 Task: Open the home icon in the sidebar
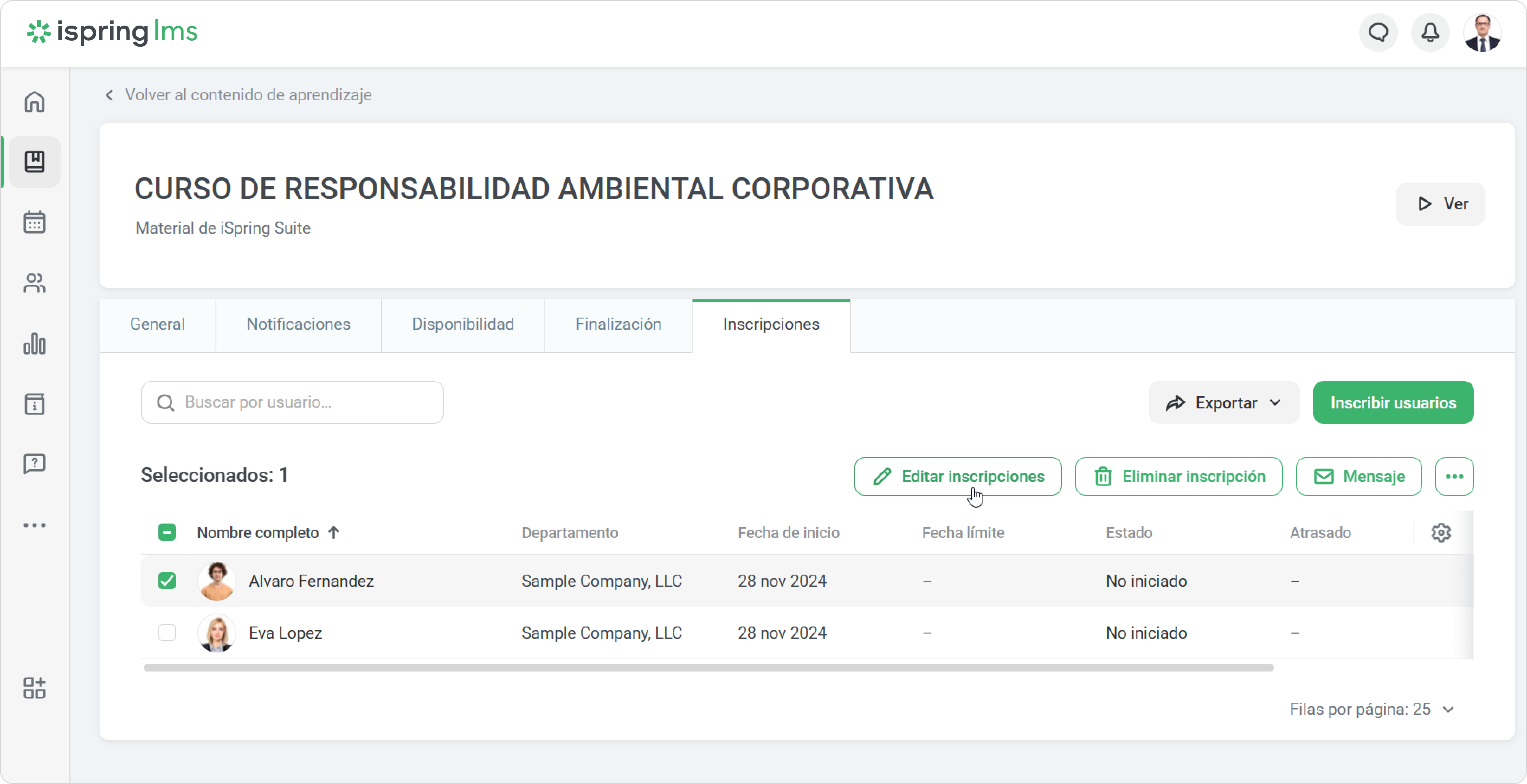click(x=34, y=101)
